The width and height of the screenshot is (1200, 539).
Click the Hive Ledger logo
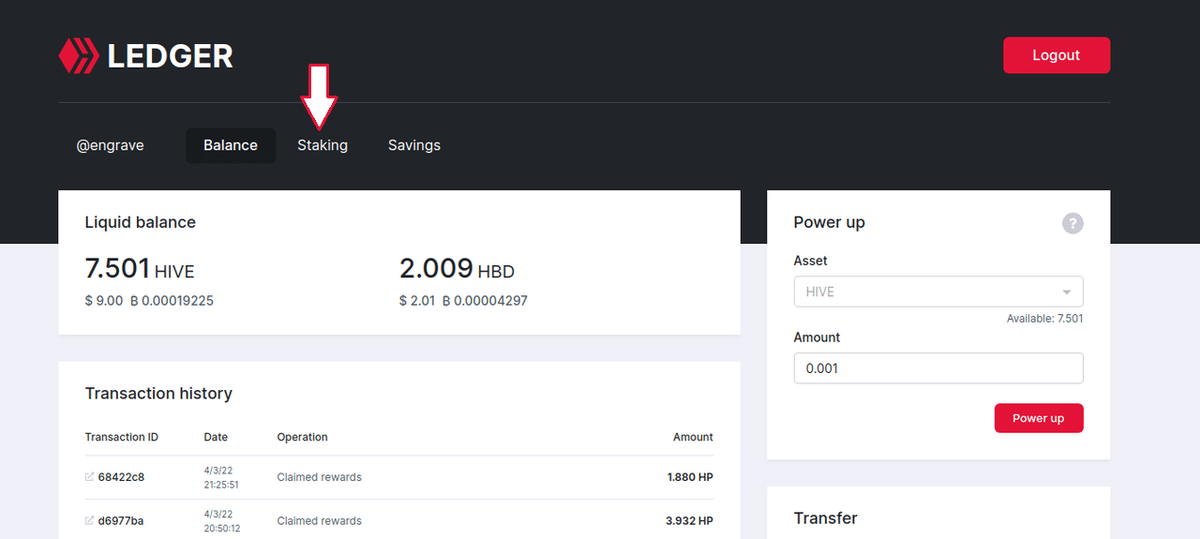[x=146, y=56]
